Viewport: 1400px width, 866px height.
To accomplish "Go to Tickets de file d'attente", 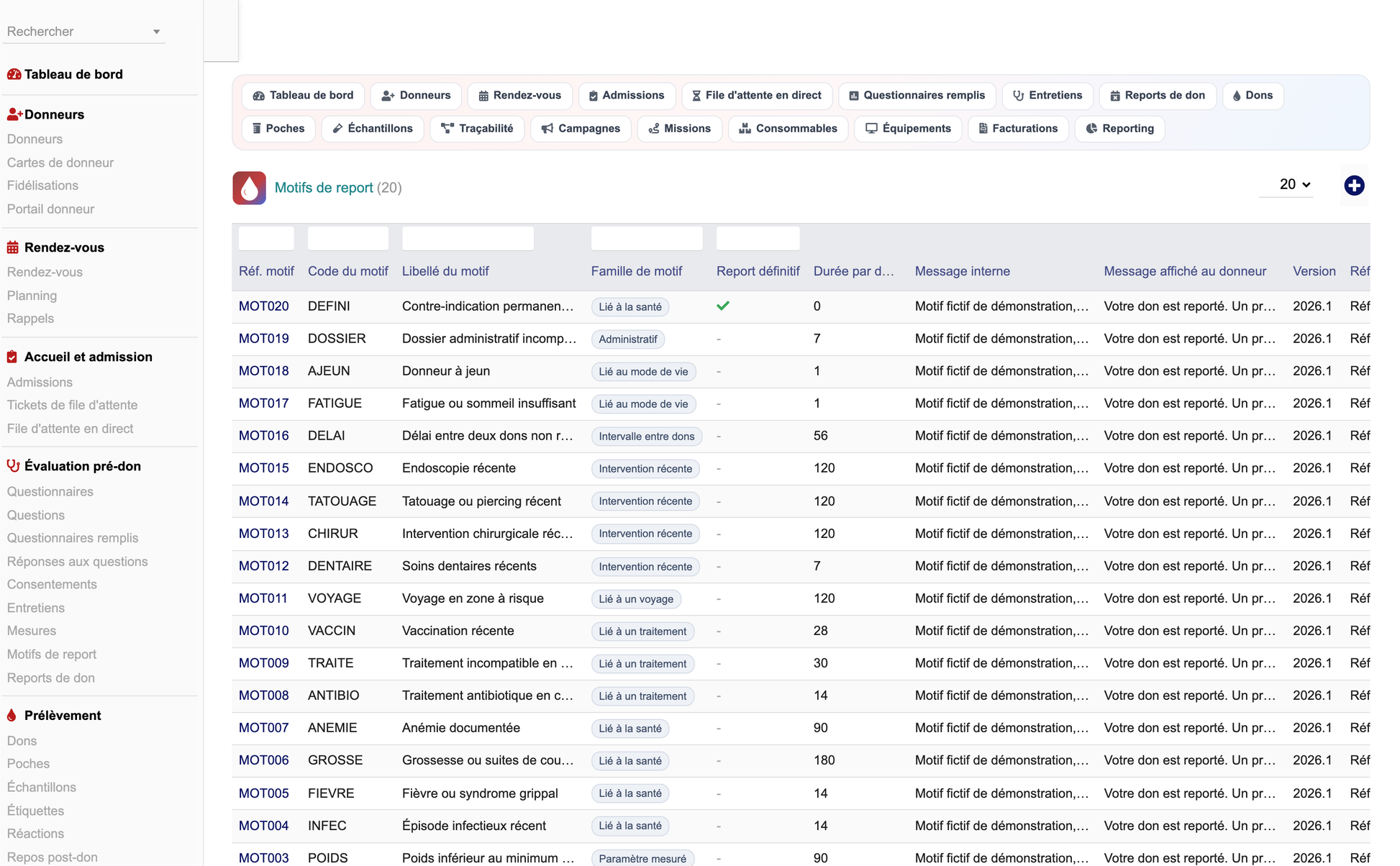I will pos(72,405).
